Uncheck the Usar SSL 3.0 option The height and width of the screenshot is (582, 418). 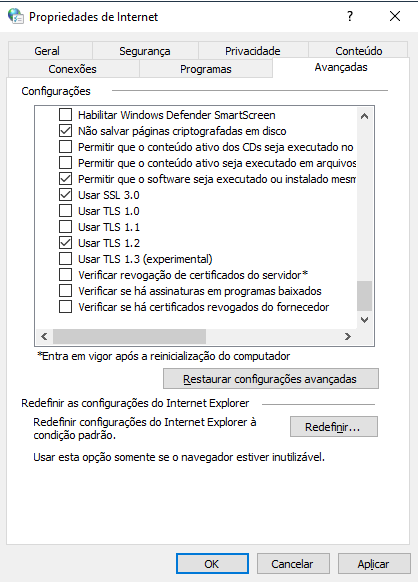coord(66,195)
